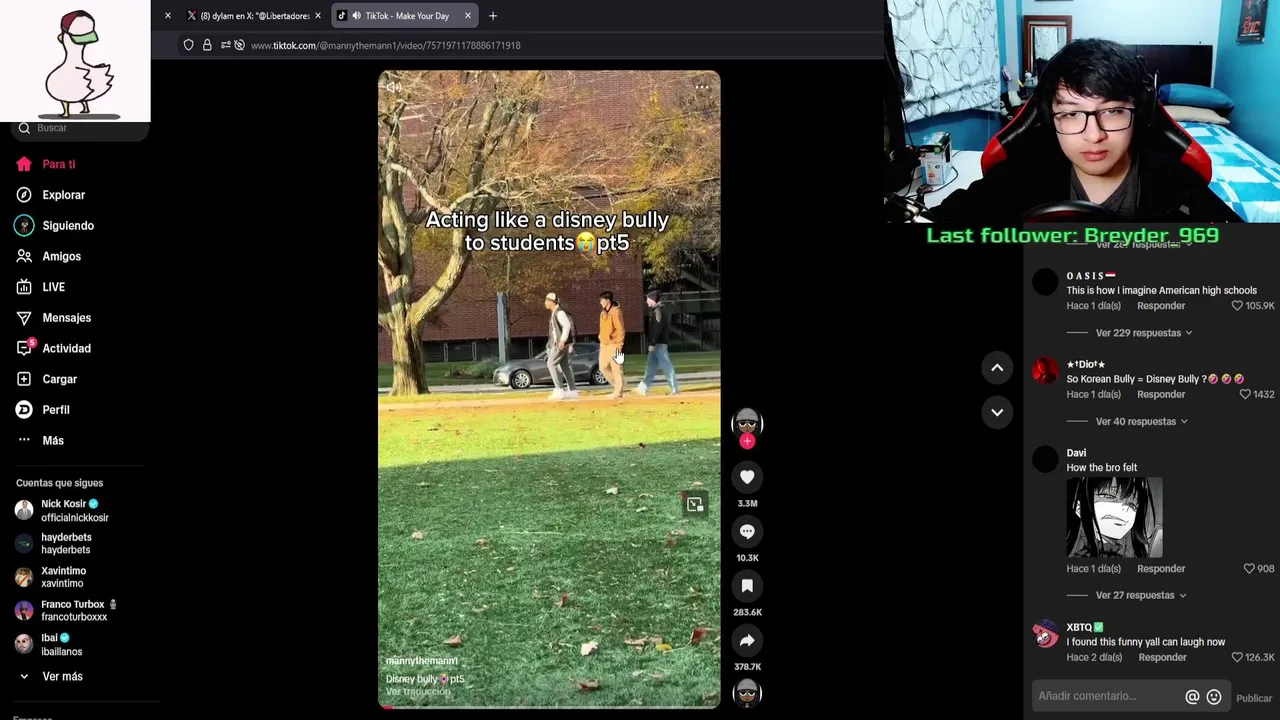The height and width of the screenshot is (720, 1280).
Task: Open the emoji picker in comment box
Action: point(1214,697)
